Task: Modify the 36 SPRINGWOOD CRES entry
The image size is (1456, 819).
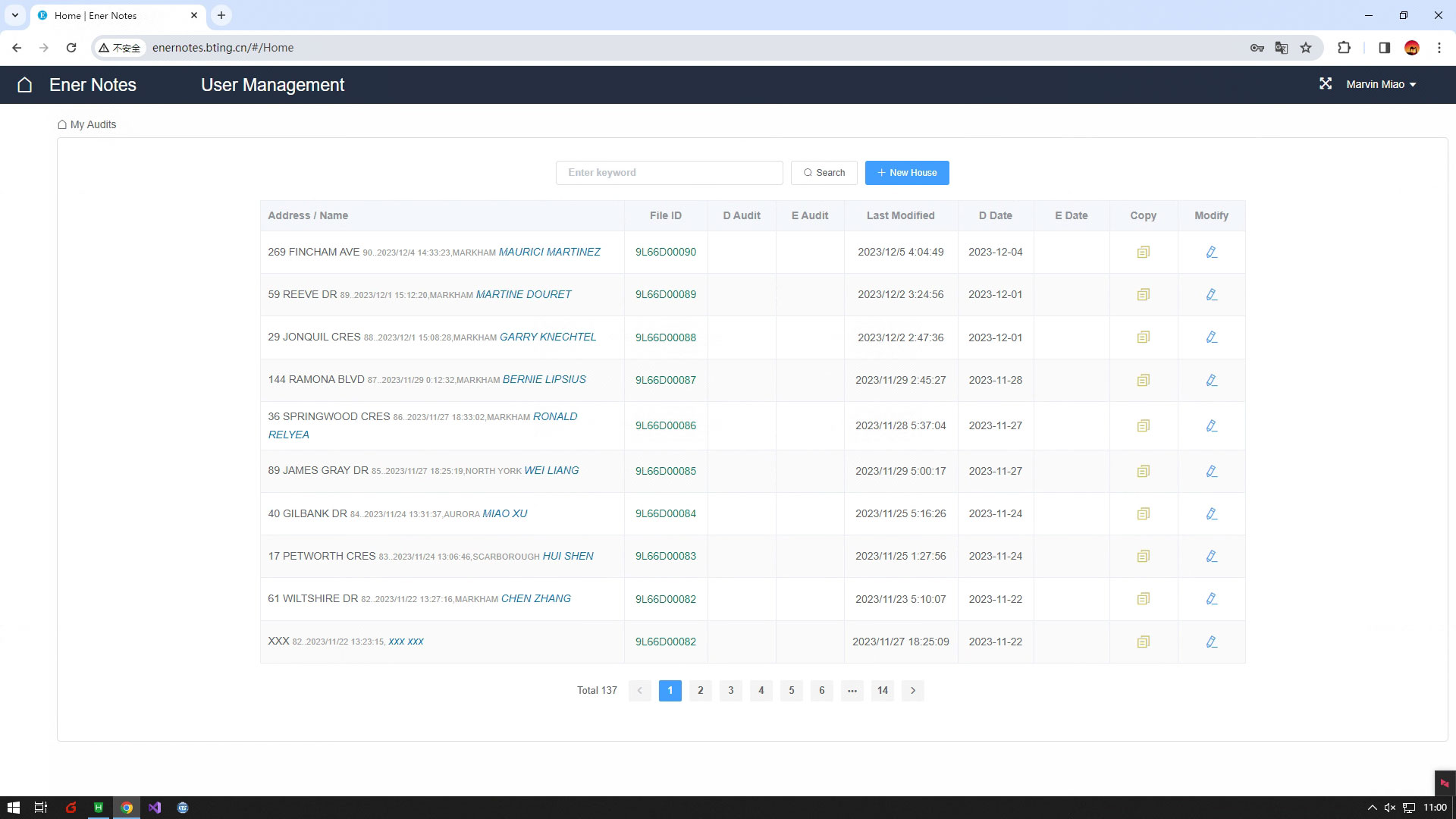Action: coord(1212,425)
